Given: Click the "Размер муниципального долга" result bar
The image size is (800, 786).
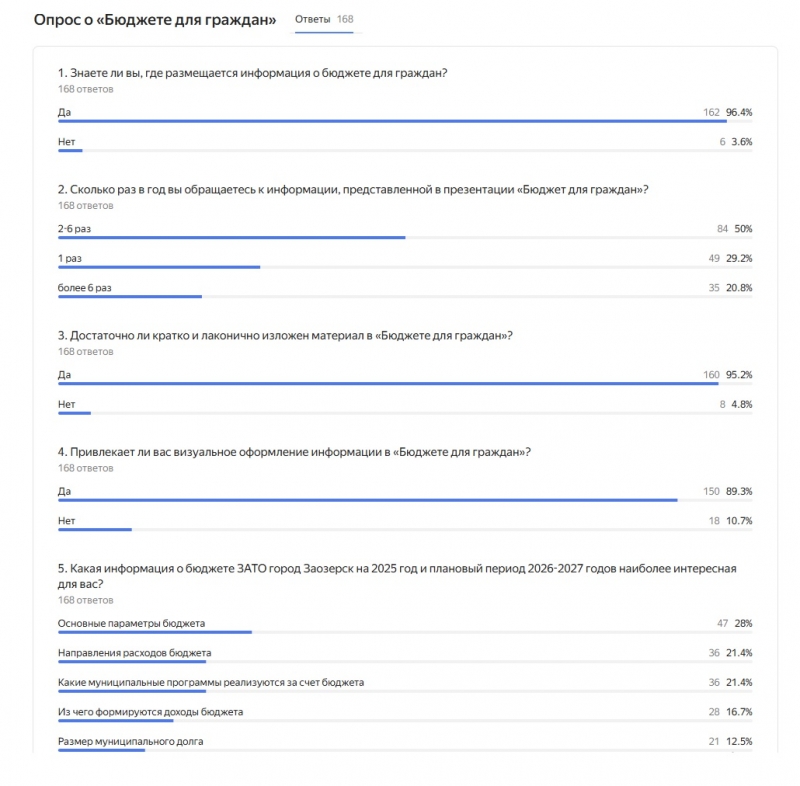Looking at the screenshot, I should coord(101,750).
